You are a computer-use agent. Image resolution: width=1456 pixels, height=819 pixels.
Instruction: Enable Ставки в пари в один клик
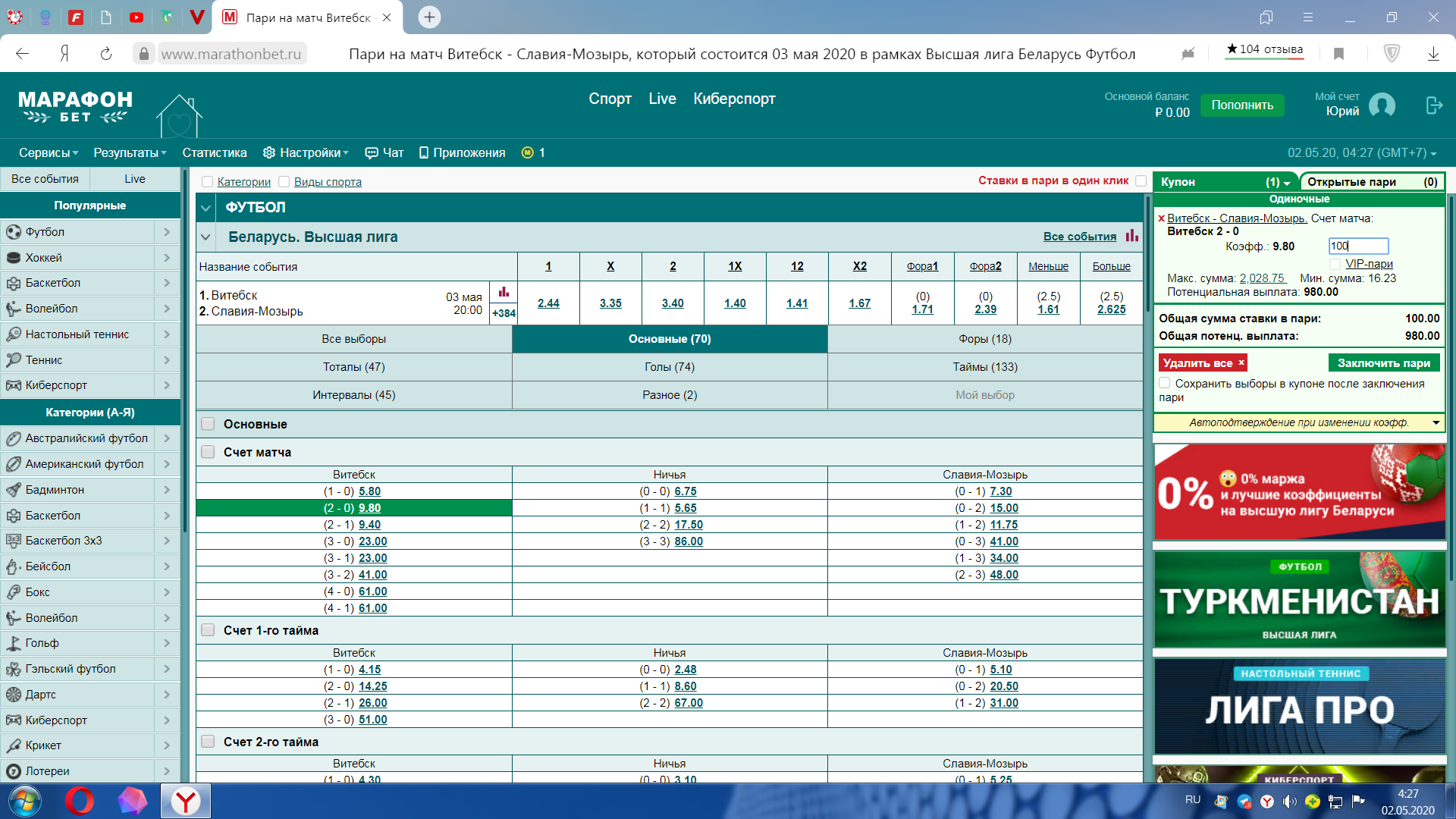(1141, 180)
